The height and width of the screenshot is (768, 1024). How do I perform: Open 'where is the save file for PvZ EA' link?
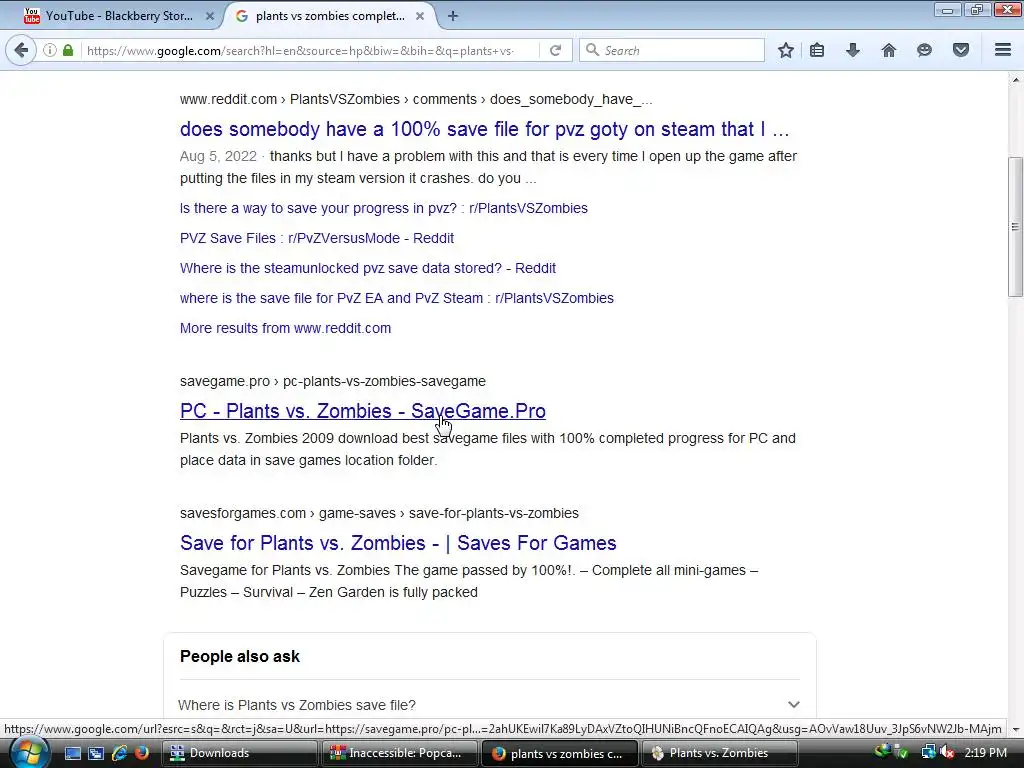[x=397, y=298]
